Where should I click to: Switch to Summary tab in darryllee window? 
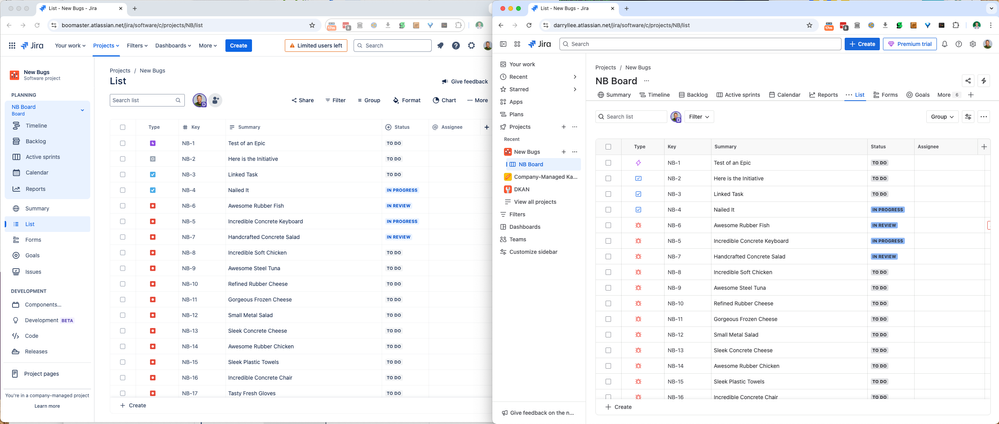(614, 95)
